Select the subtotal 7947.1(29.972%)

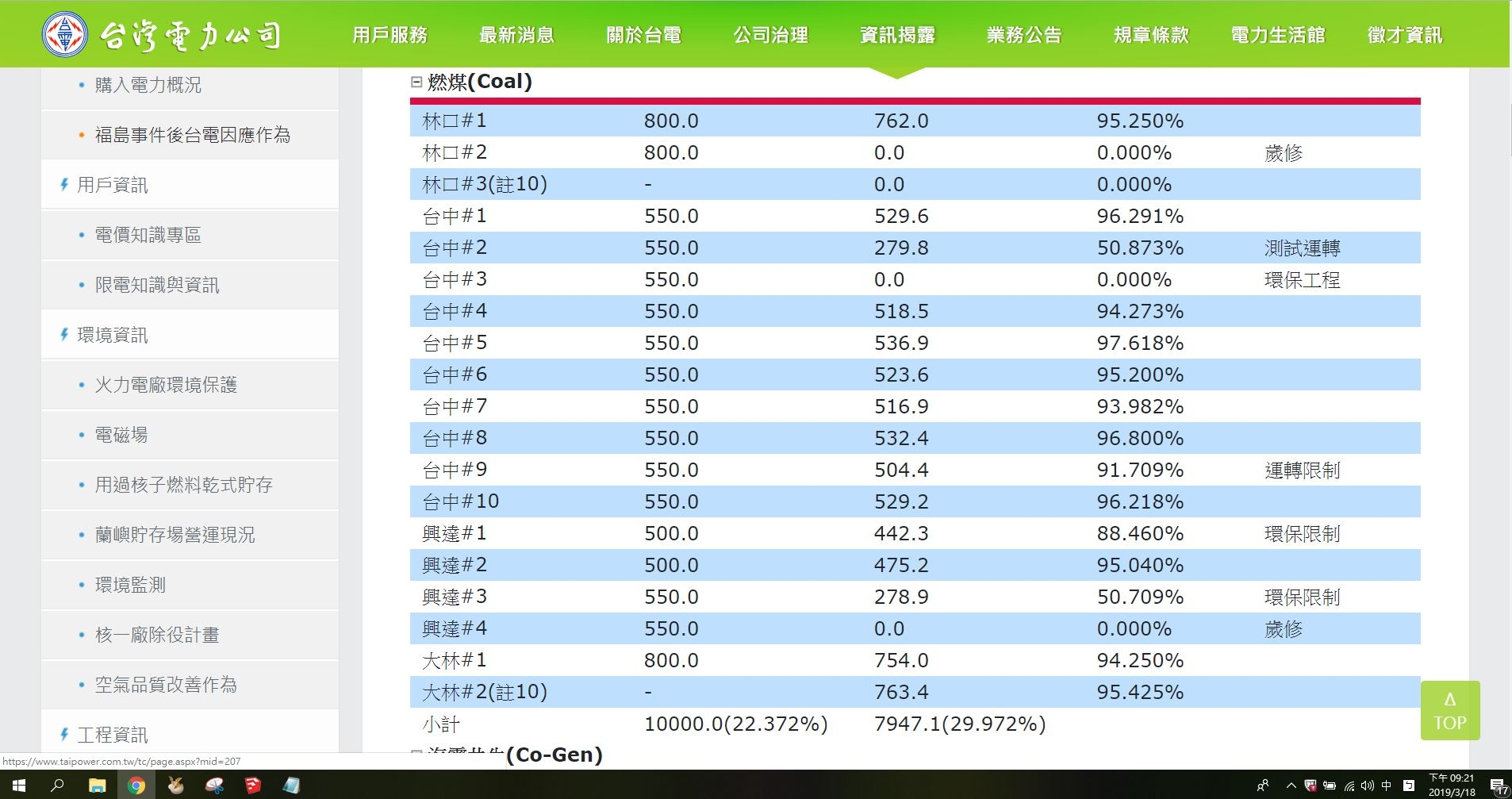[x=960, y=724]
